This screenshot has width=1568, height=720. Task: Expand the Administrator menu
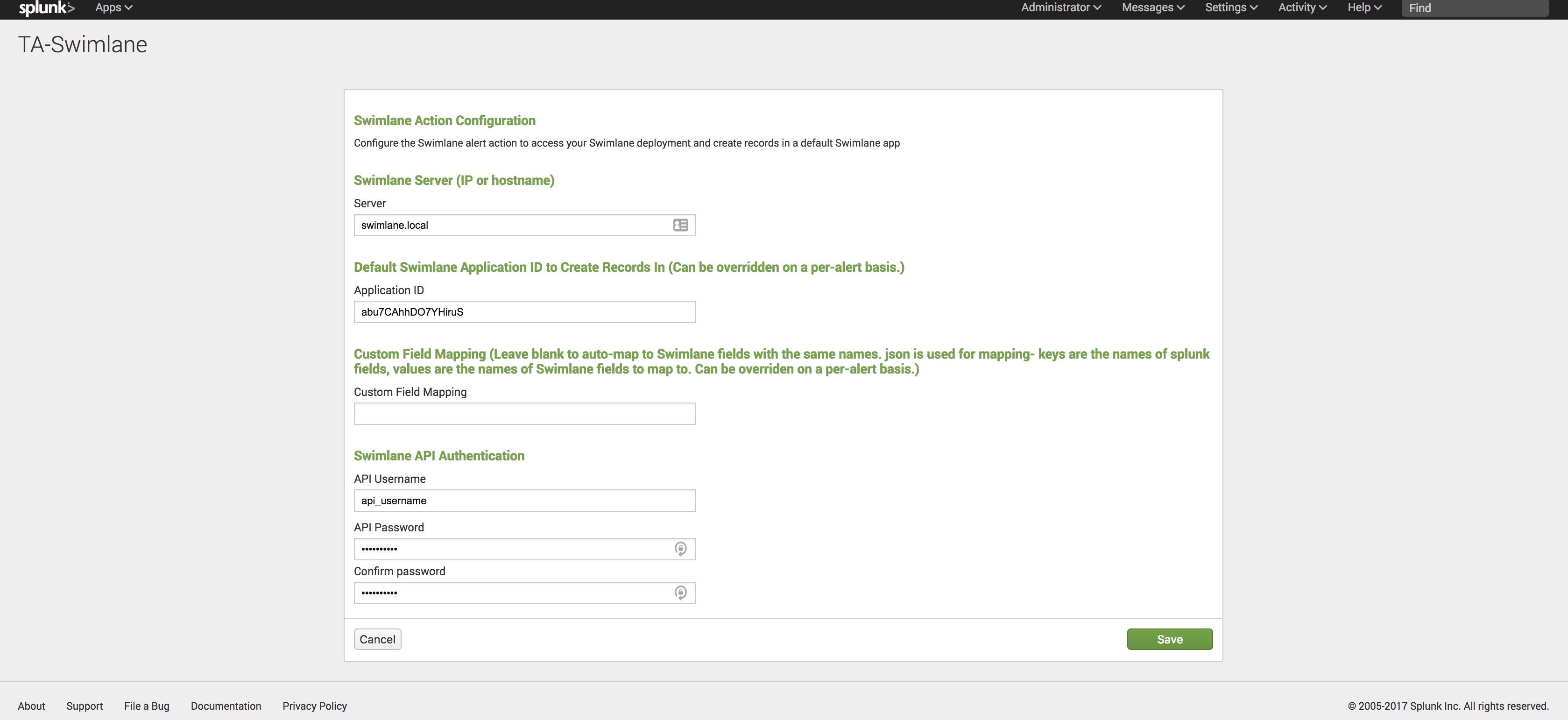pos(1061,7)
